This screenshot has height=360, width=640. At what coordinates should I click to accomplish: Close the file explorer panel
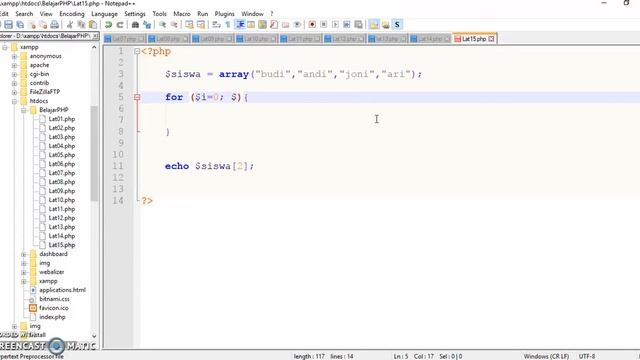point(95,36)
